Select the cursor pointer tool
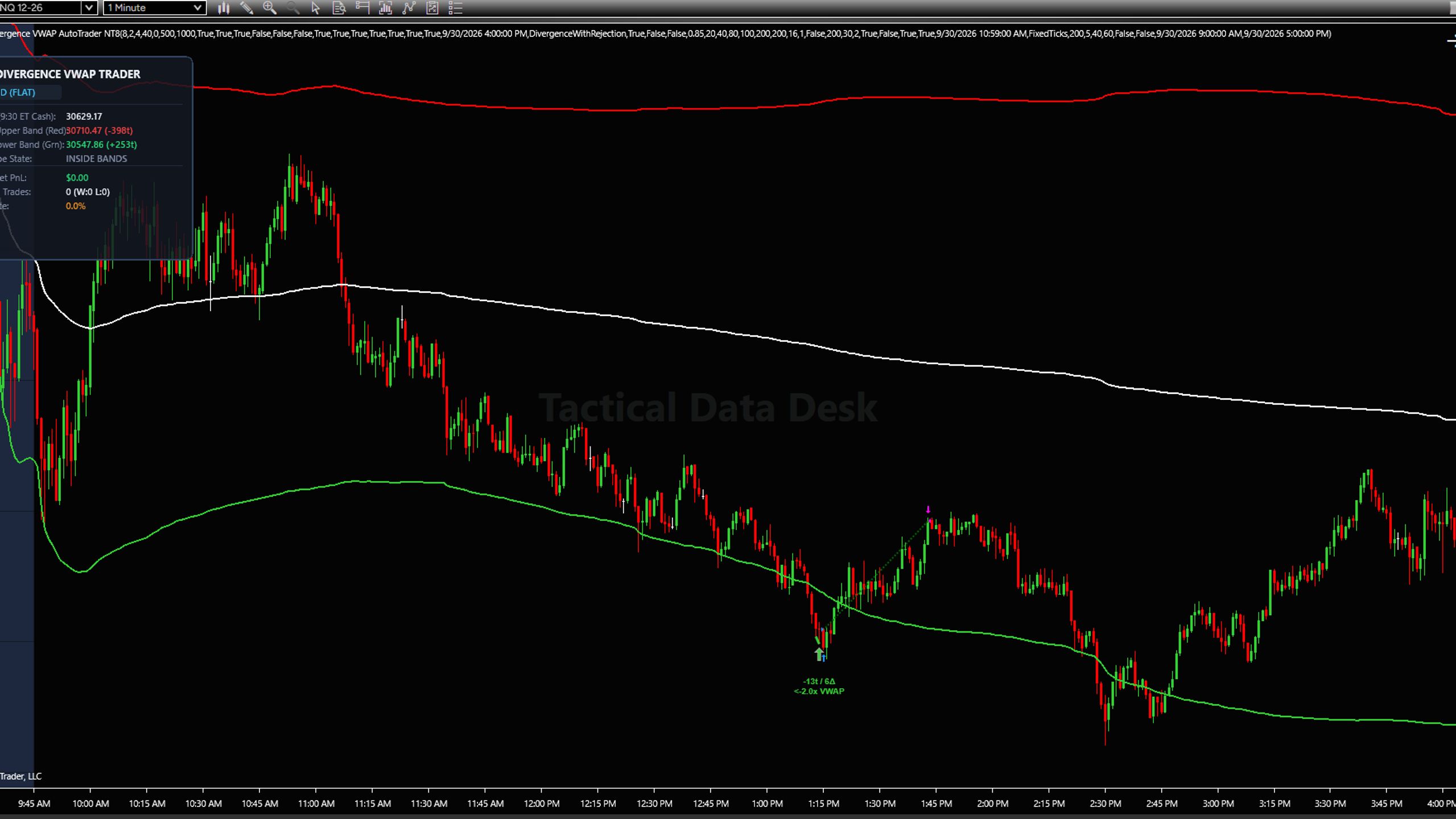Screen dimensions: 1456x819 pyautogui.click(x=316, y=8)
